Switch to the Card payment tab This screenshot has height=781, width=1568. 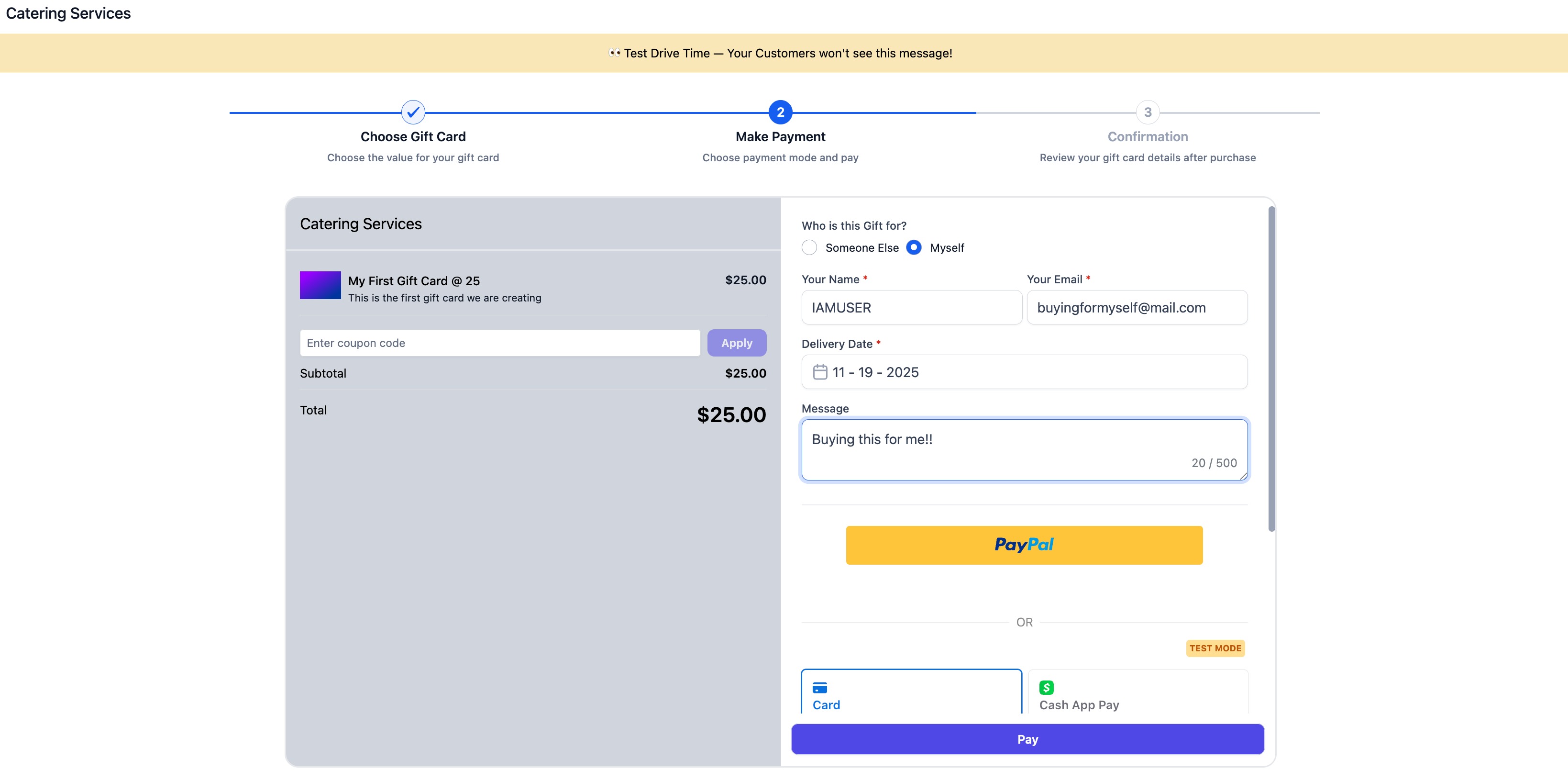(x=911, y=694)
